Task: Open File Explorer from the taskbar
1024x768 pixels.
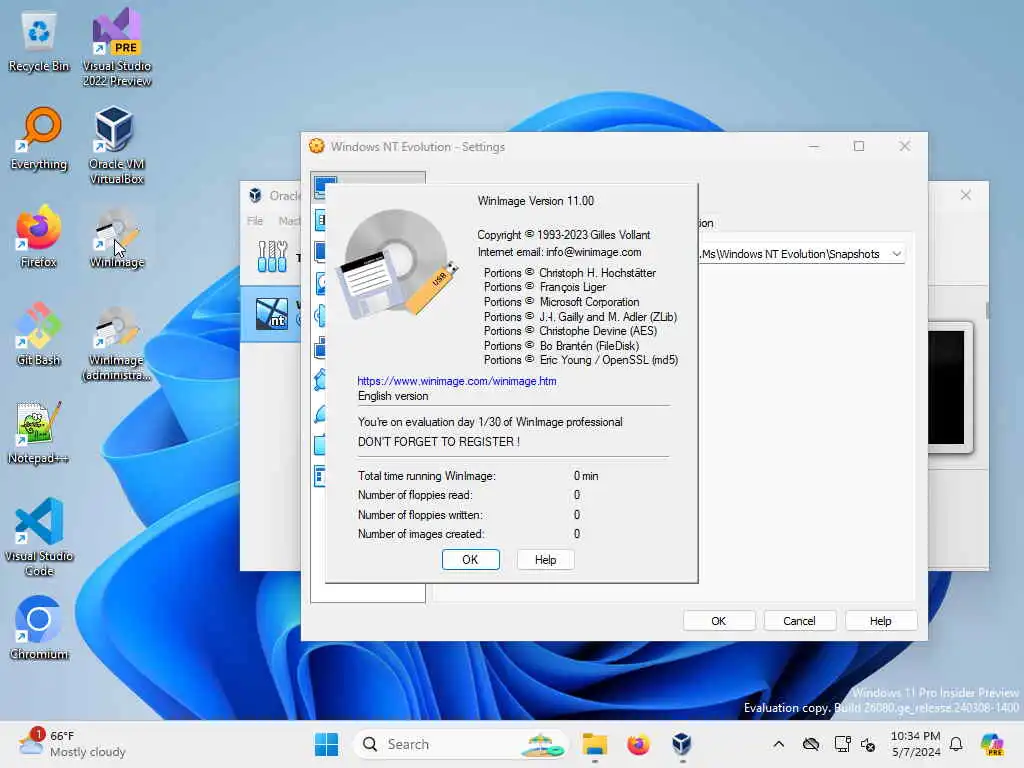Action: [594, 744]
